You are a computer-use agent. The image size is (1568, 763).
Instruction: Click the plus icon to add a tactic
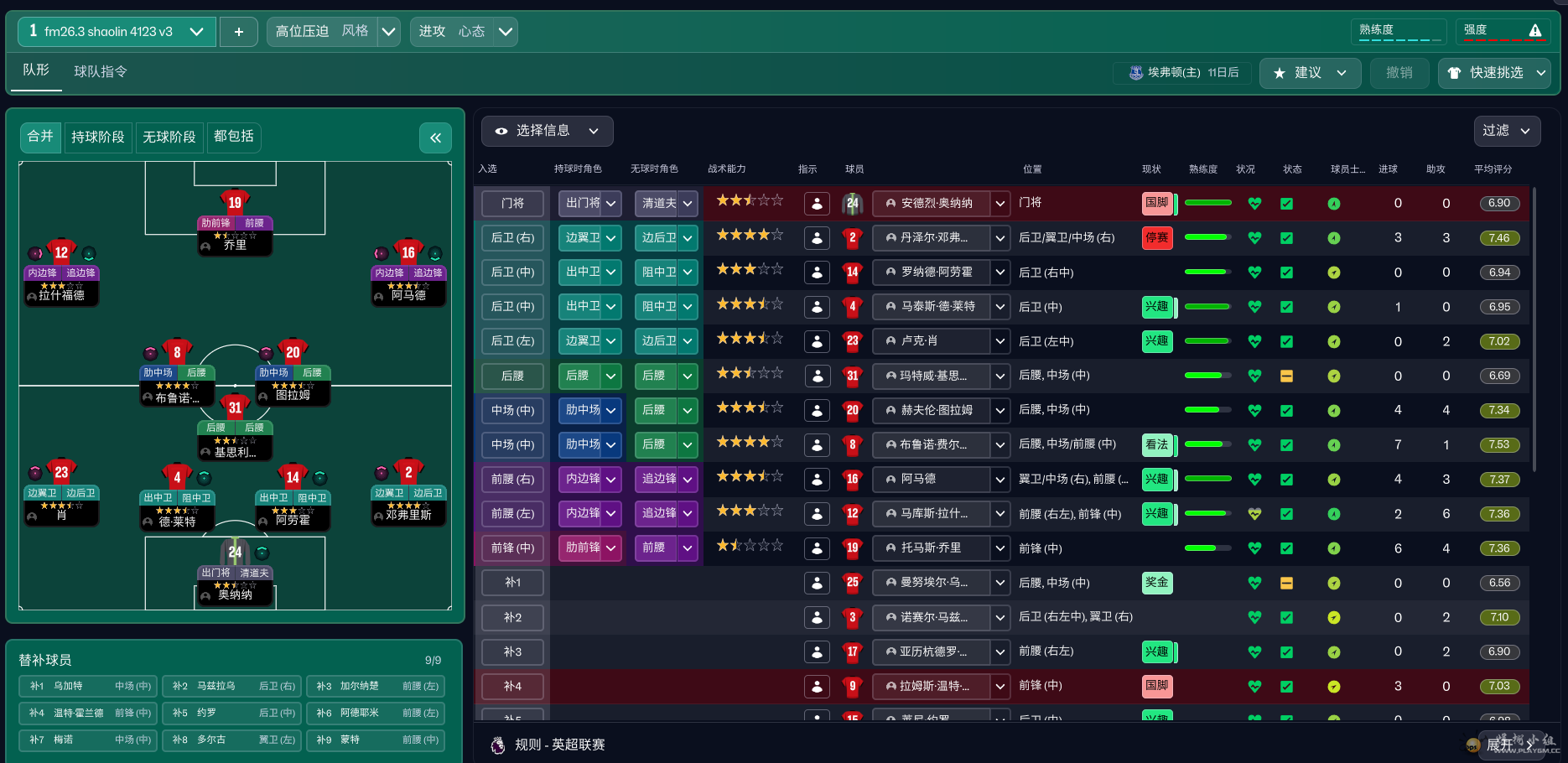(239, 32)
